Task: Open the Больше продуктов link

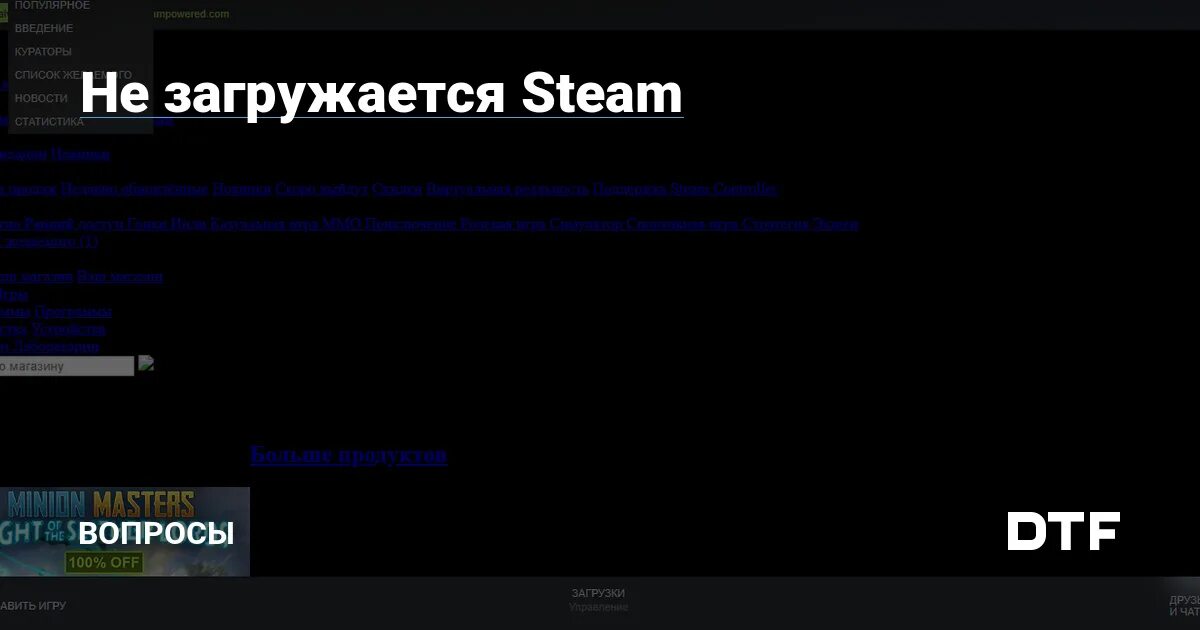Action: coord(348,455)
